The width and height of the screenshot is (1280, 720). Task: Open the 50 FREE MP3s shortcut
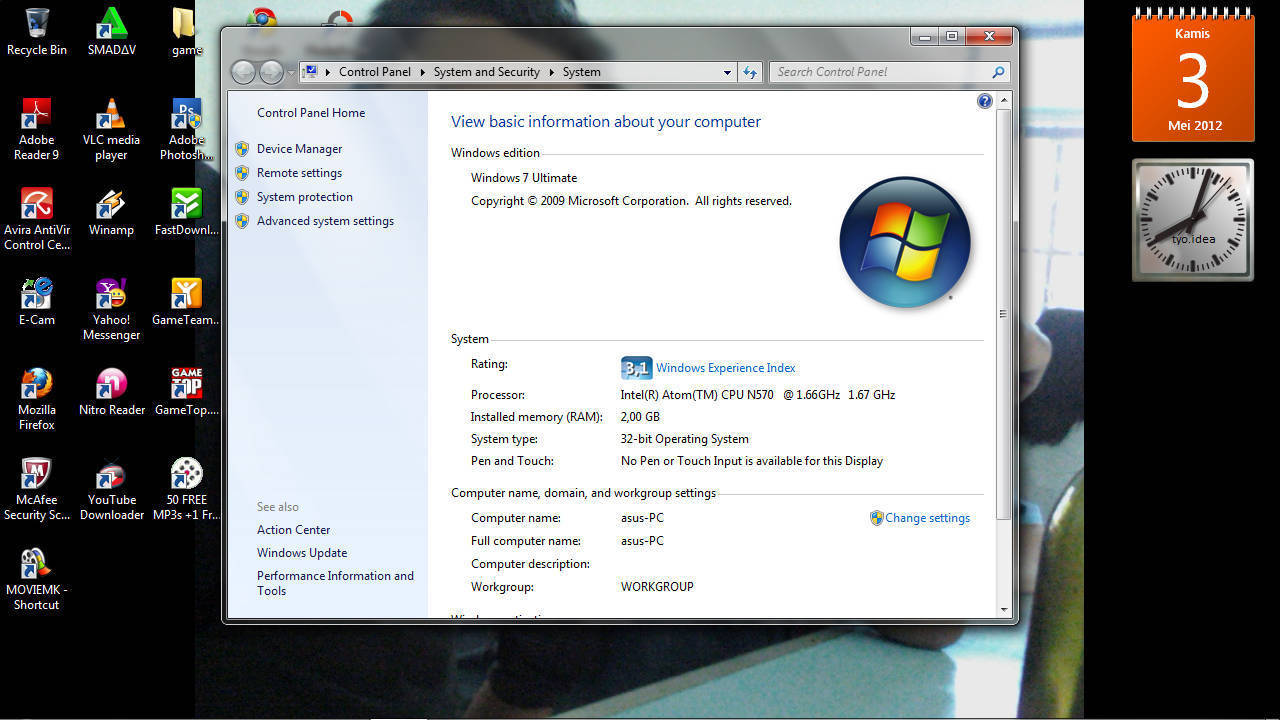tap(186, 489)
